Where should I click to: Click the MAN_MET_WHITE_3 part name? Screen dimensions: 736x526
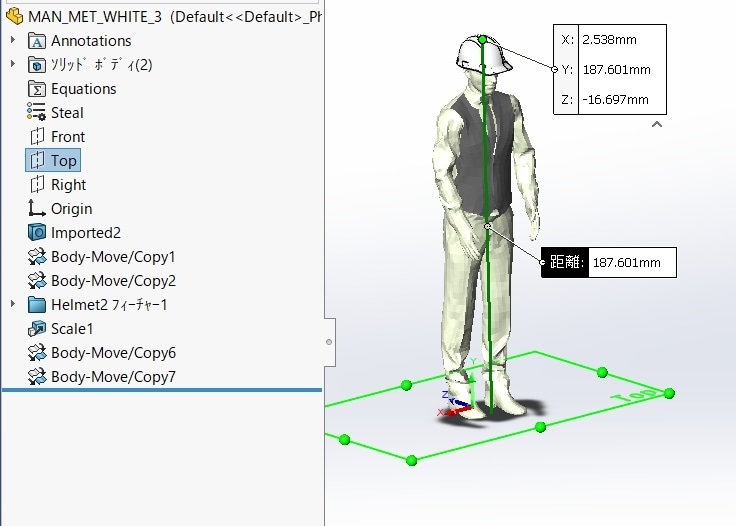(95, 17)
